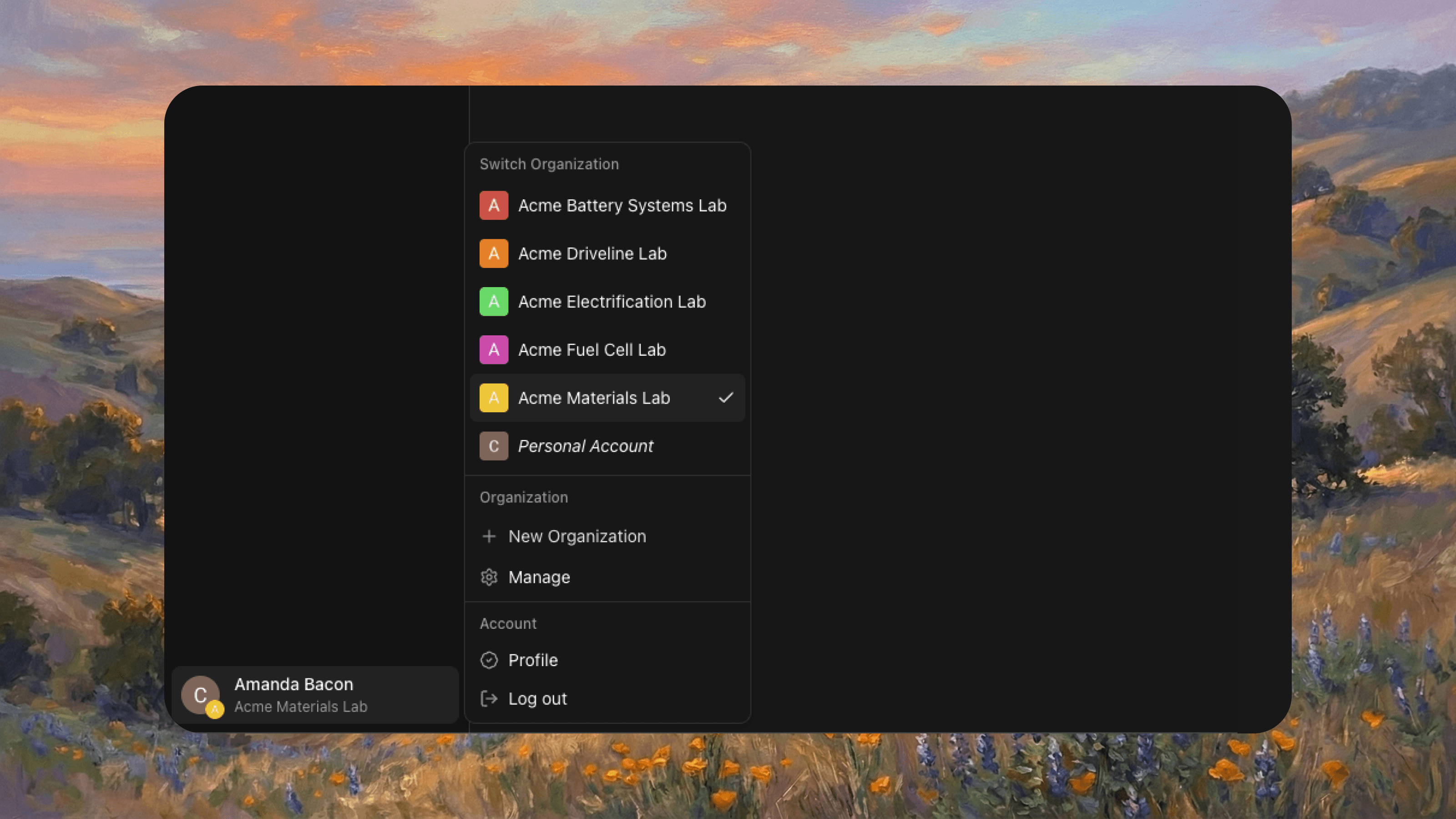Click the gear icon beside Manage
The height and width of the screenshot is (819, 1456).
489,577
